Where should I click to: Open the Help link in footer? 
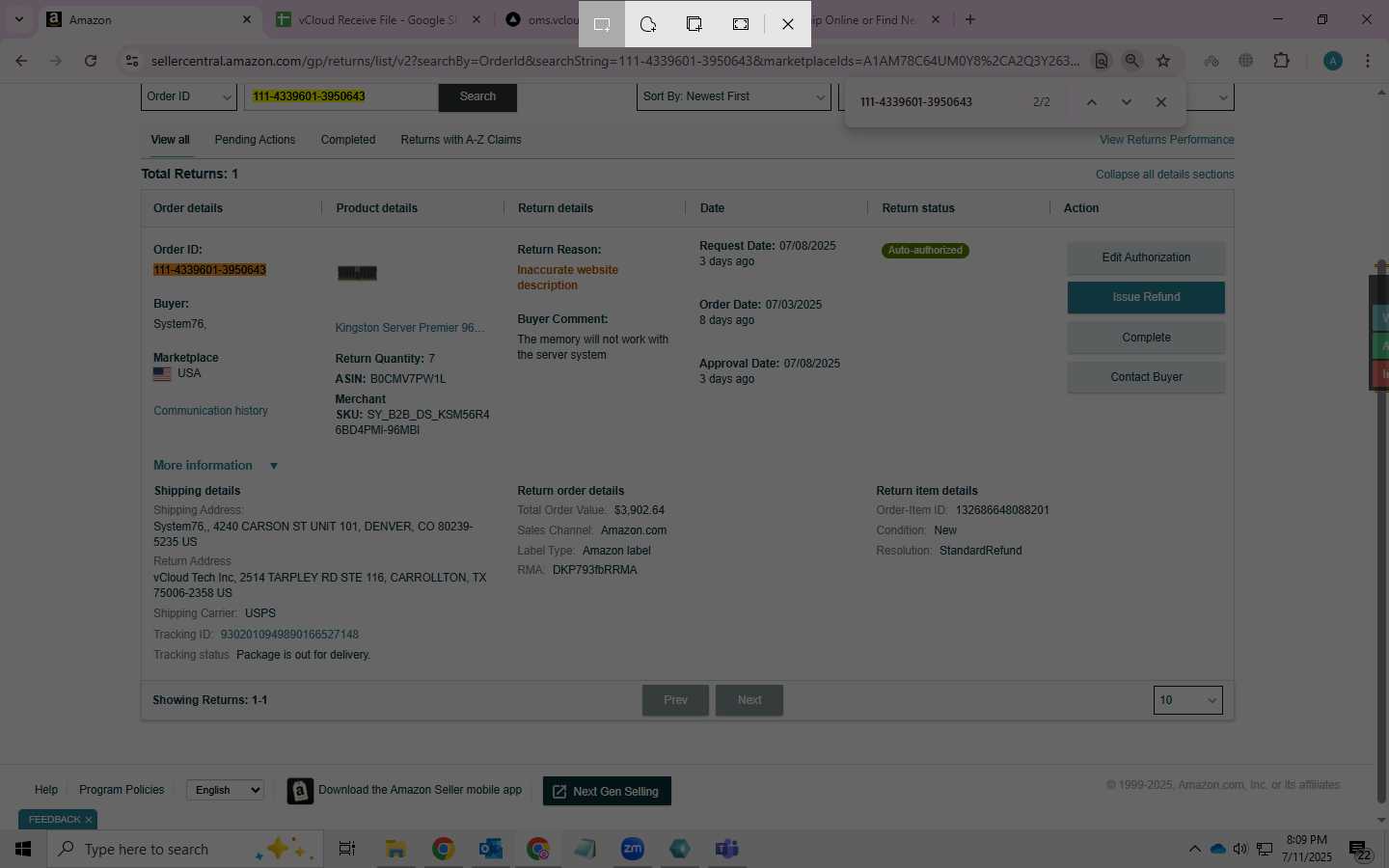click(x=46, y=790)
